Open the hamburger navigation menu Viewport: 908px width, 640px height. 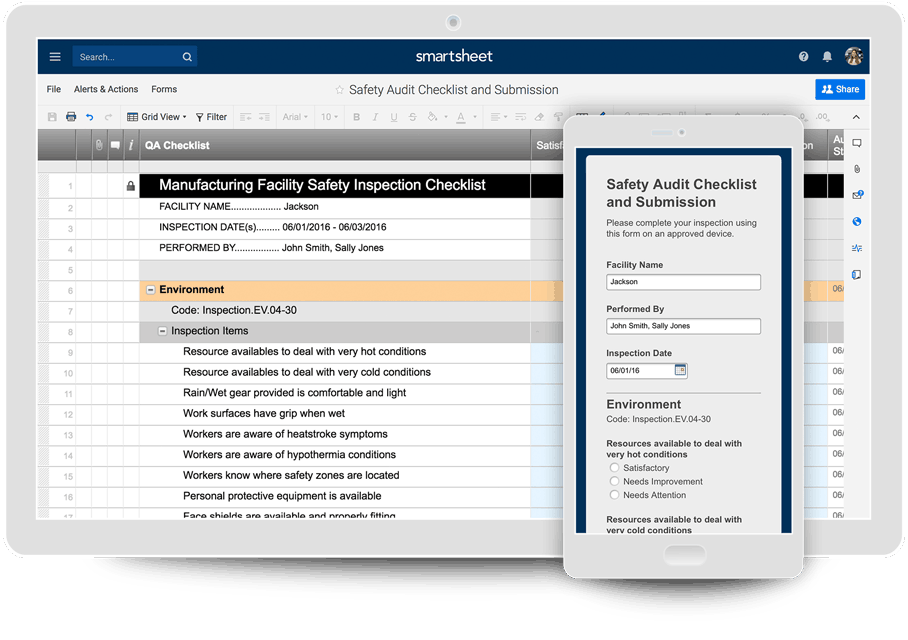coord(55,56)
